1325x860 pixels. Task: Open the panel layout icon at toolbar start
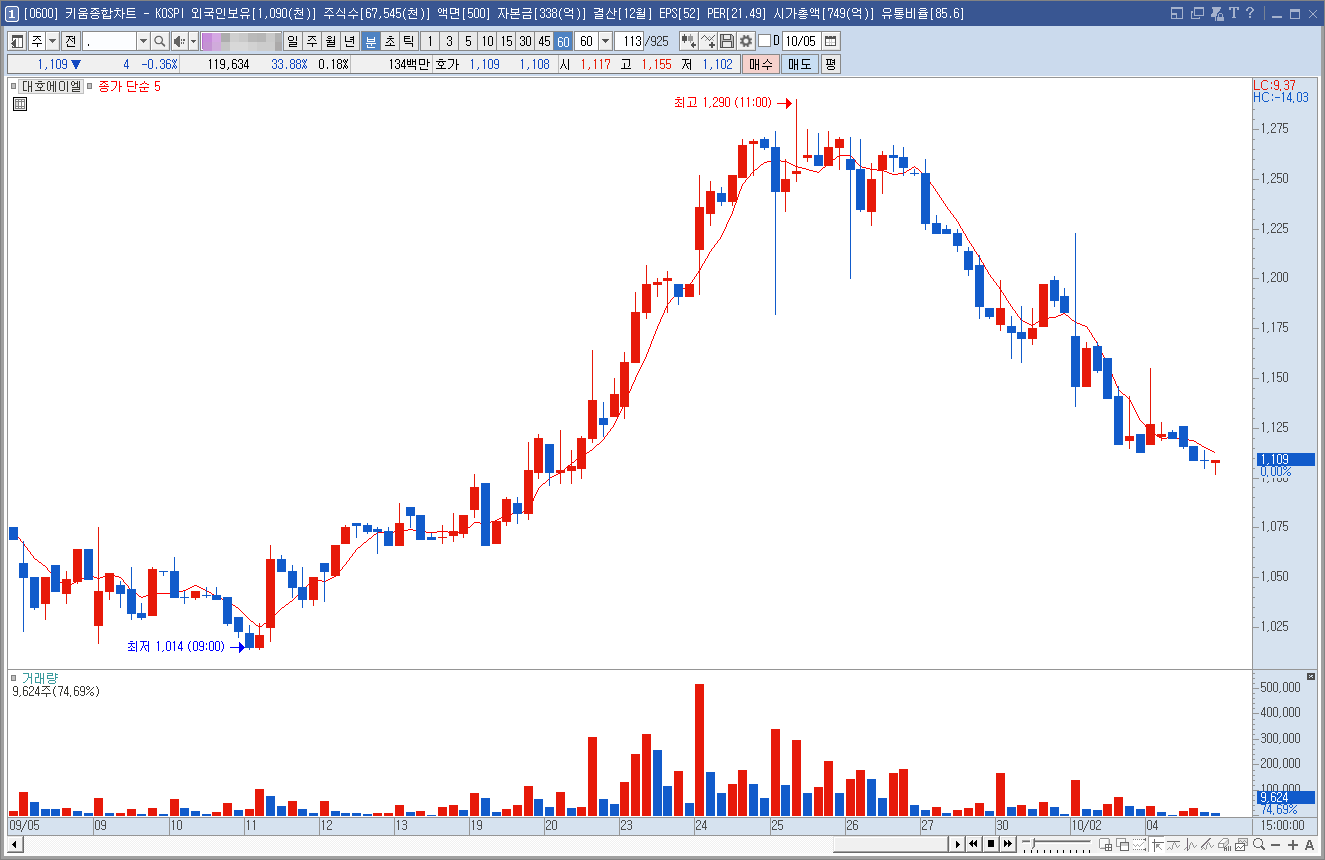17,41
